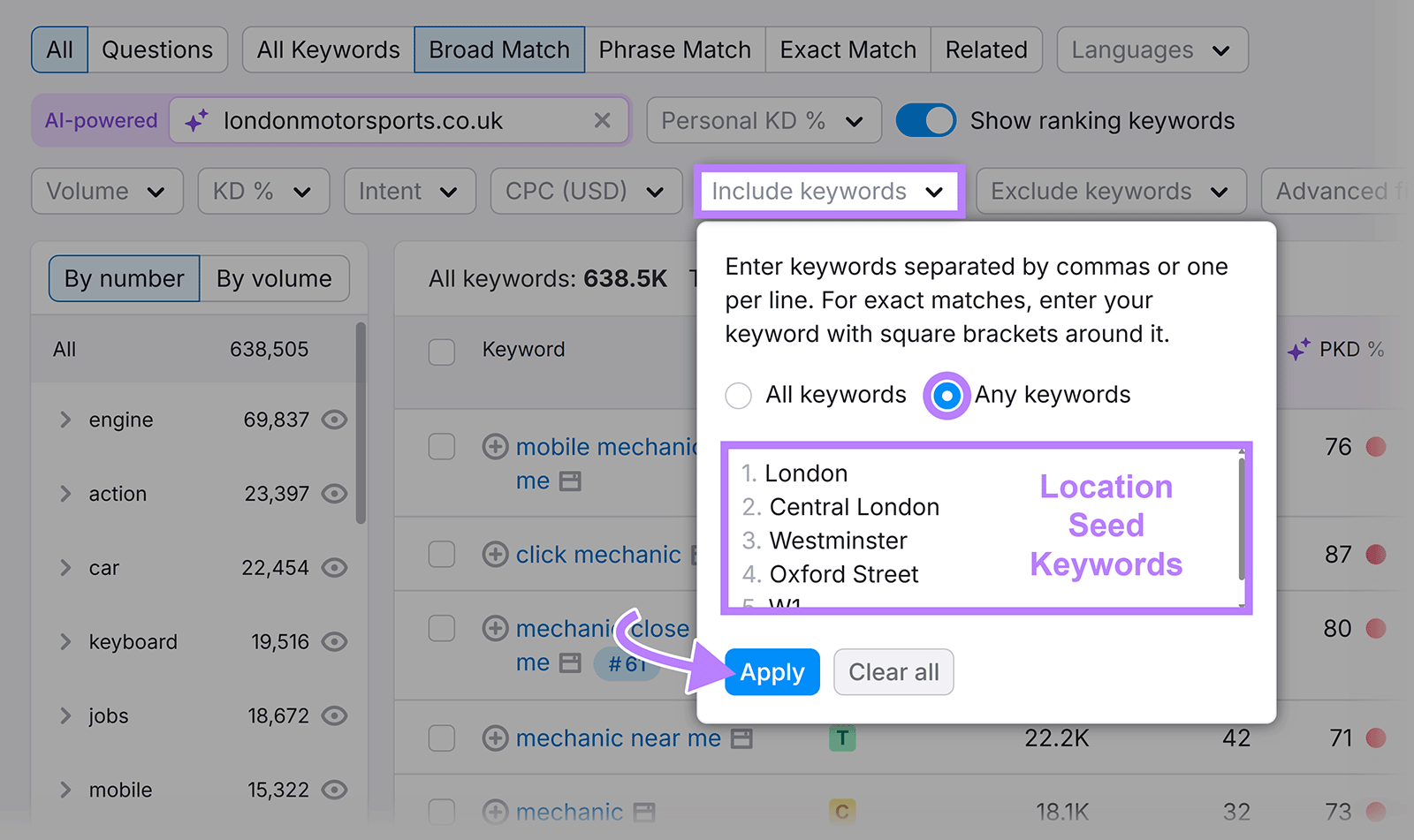Apply the included location keywords

pos(771,672)
